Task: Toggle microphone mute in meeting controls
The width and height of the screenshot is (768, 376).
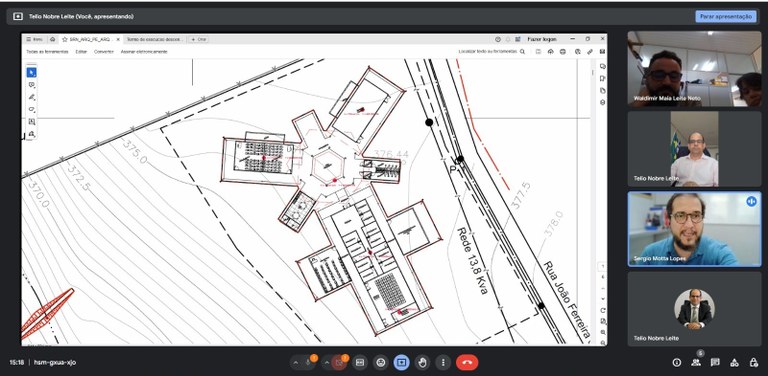Action: 309,363
